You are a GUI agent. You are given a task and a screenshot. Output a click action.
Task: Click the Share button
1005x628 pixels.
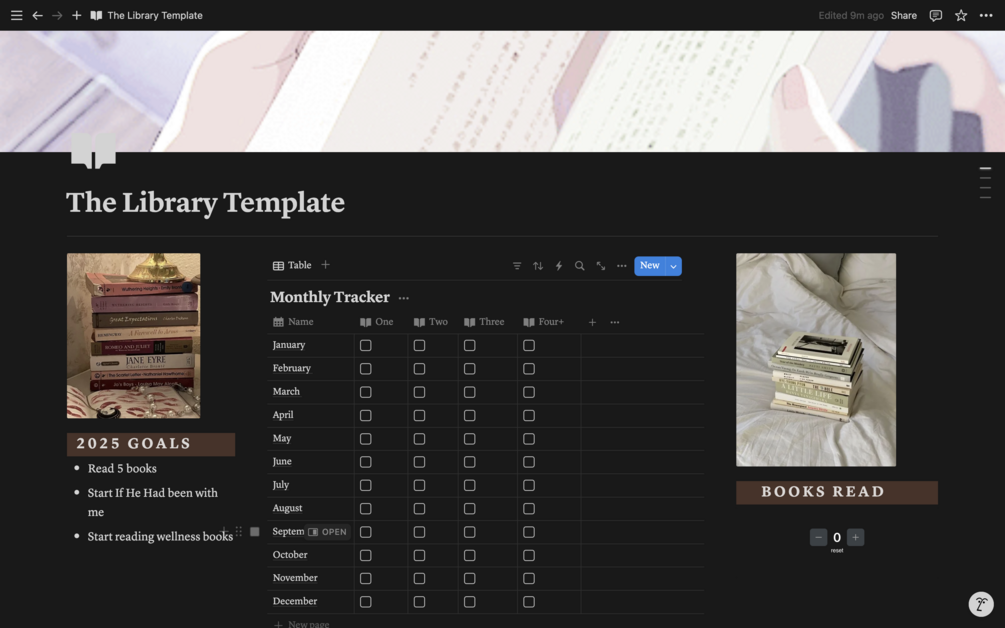click(903, 15)
